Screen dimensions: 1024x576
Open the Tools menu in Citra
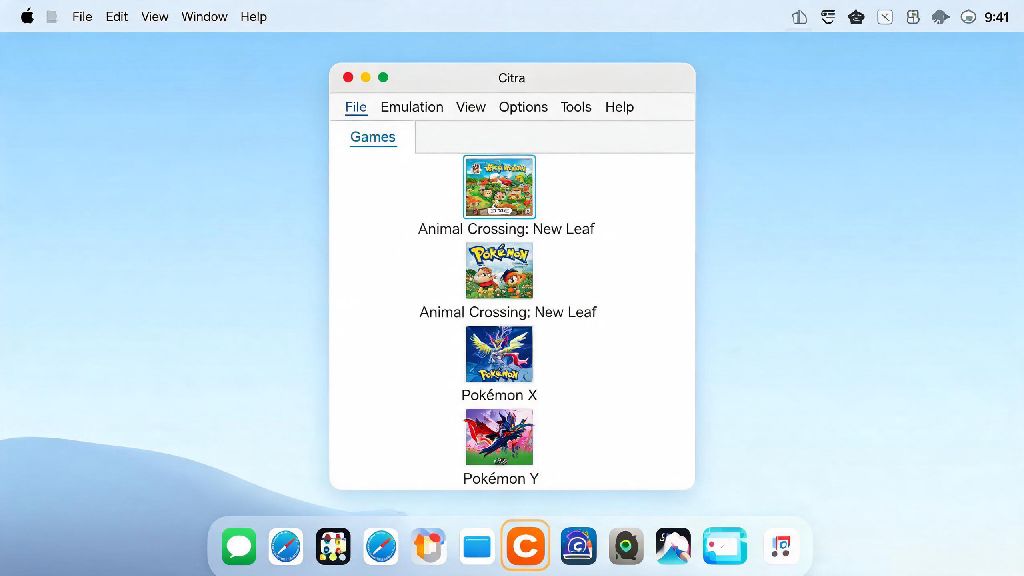576,107
